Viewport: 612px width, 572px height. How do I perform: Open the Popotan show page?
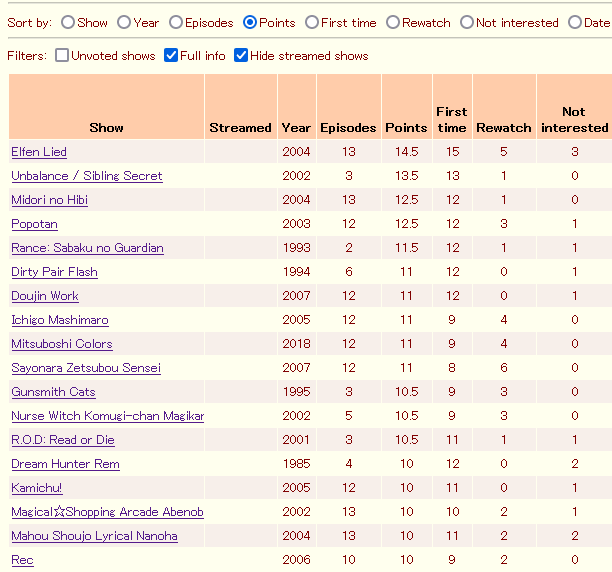pyautogui.click(x=34, y=224)
